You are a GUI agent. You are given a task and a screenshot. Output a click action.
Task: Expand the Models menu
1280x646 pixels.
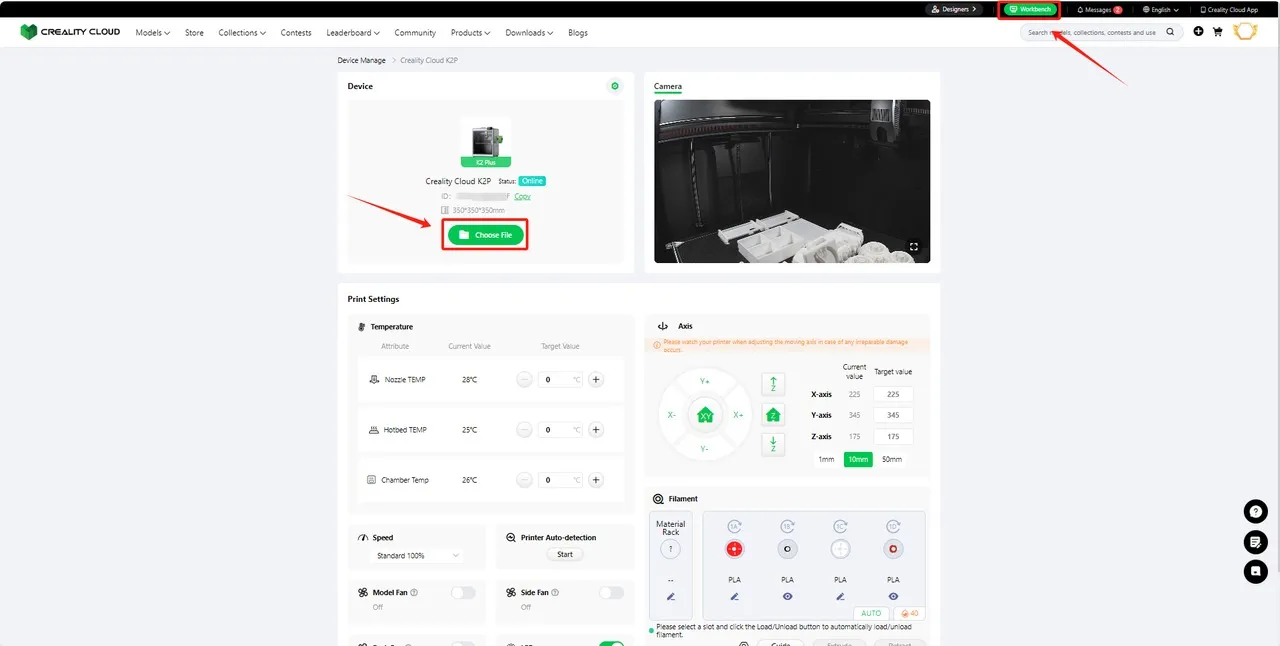pyautogui.click(x=152, y=33)
